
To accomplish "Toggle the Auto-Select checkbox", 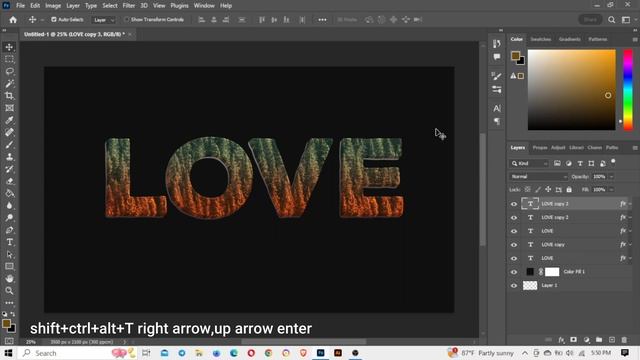I will click(53, 19).
